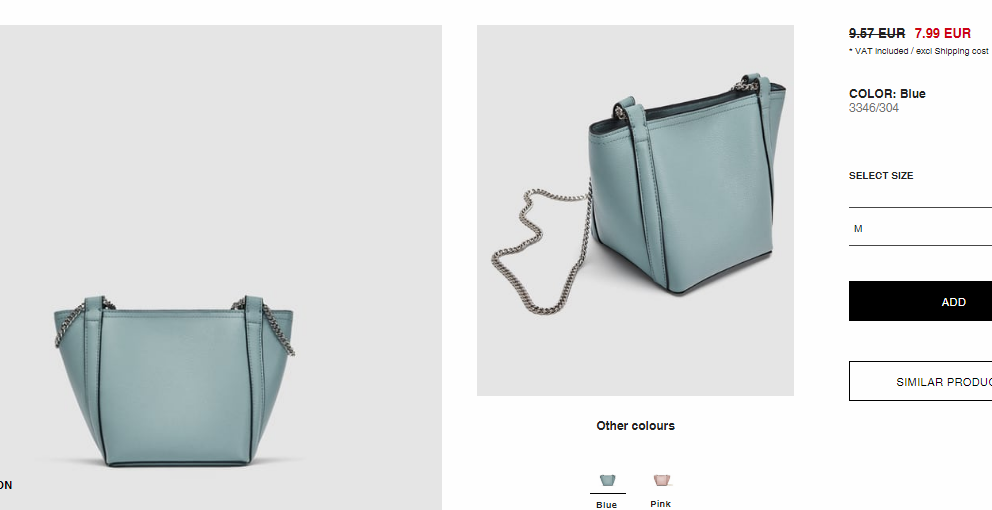
Task: Open the large front-view bag image
Action: pos(221,267)
